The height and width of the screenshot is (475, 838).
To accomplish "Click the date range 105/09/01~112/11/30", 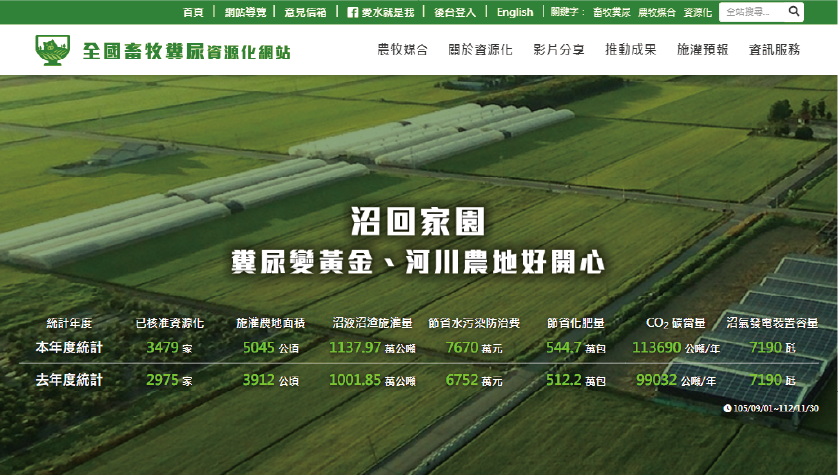I will coord(776,408).
